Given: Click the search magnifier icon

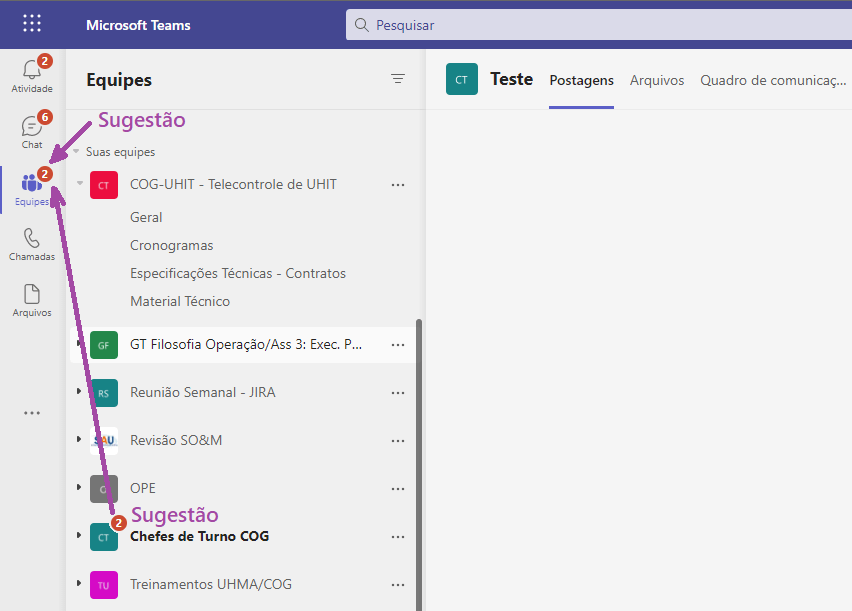Looking at the screenshot, I should [x=361, y=25].
